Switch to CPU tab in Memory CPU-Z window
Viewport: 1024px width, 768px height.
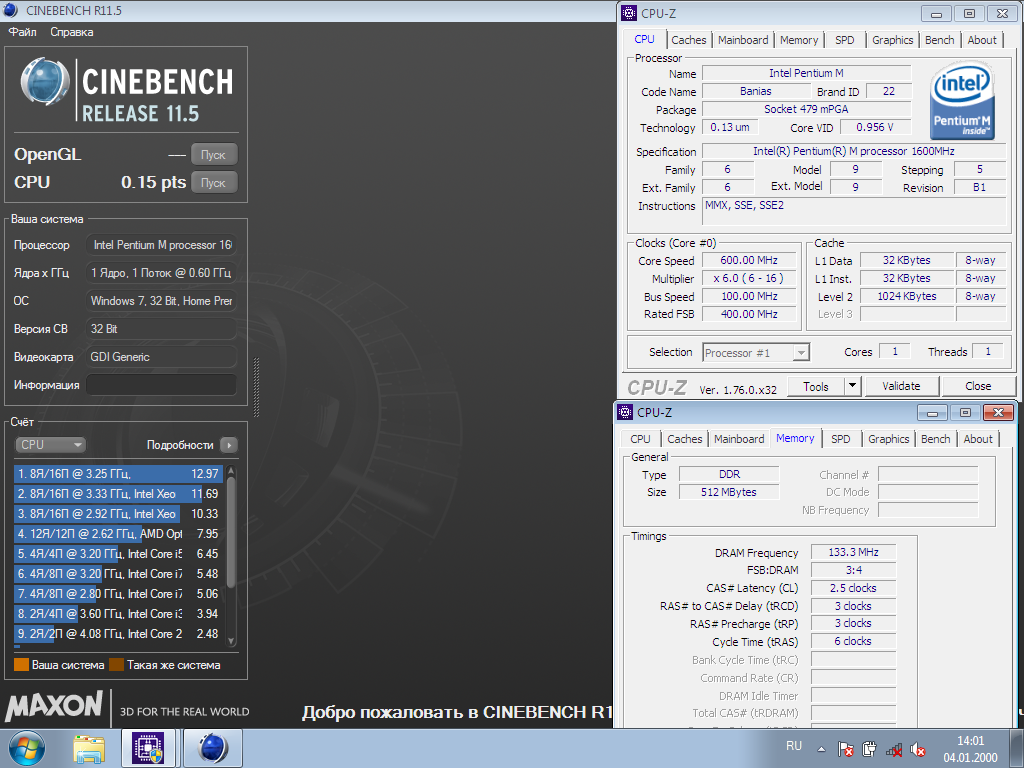point(640,439)
